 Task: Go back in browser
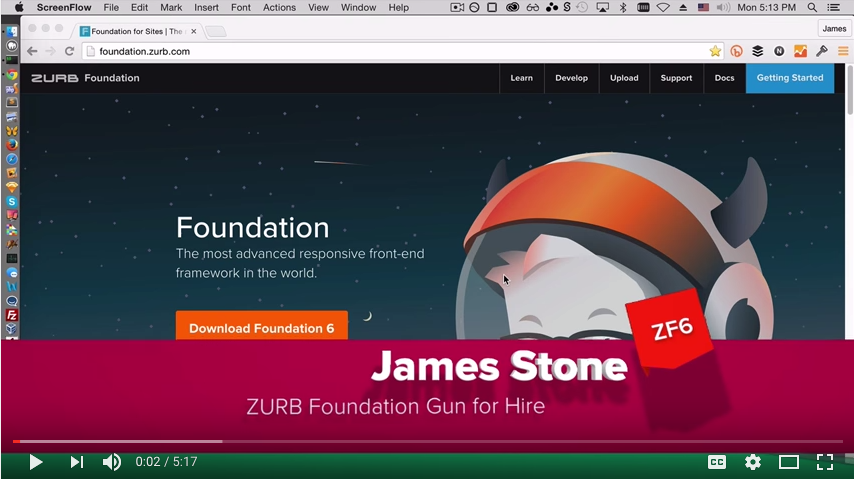click(x=32, y=51)
